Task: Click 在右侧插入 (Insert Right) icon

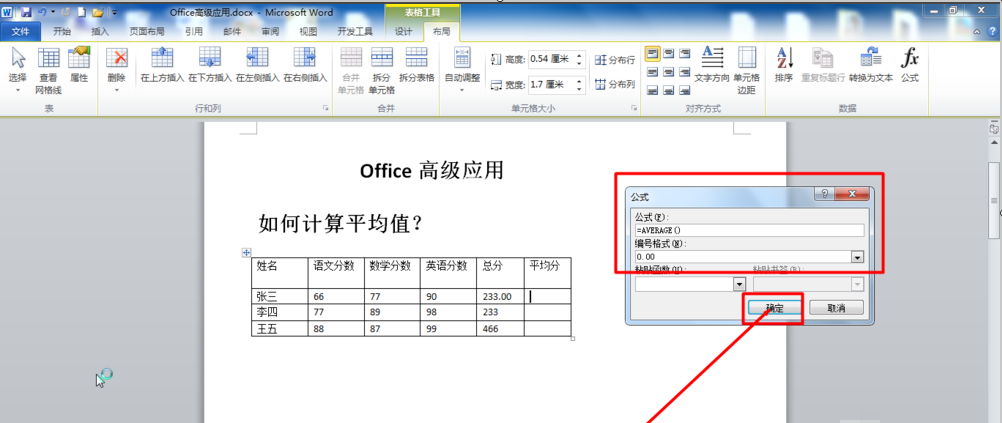Action: 305,58
